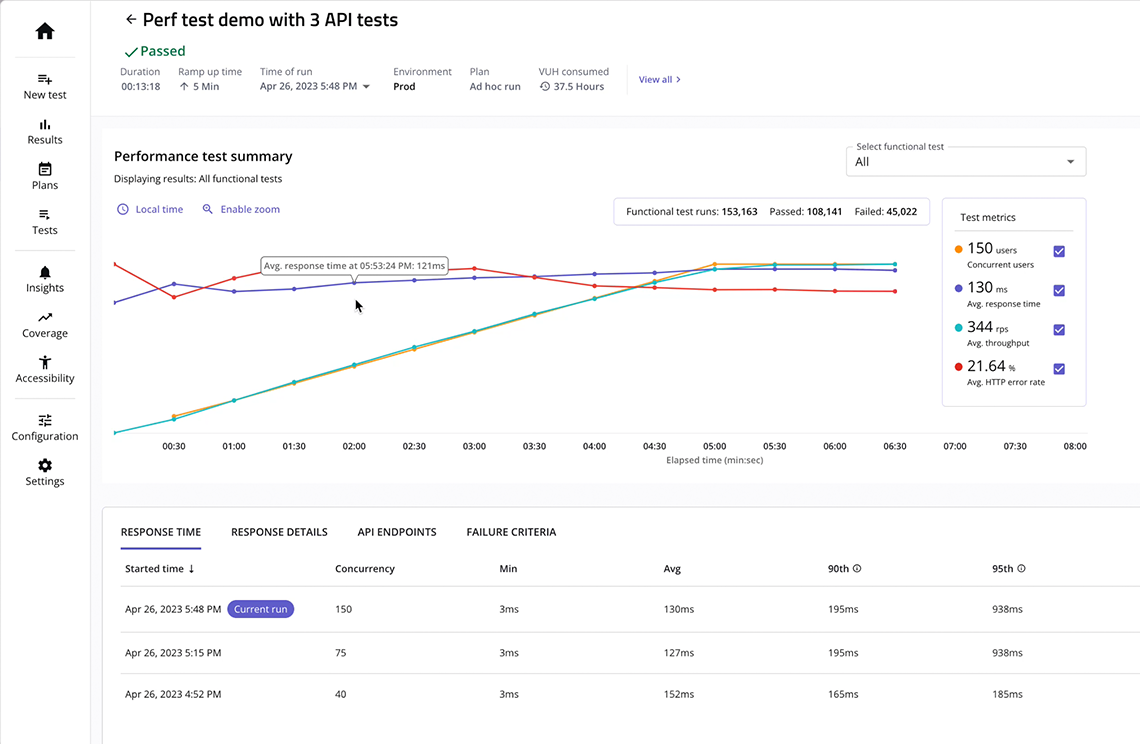This screenshot has height=744, width=1140.
Task: Open Configuration settings in sidebar
Action: [44, 427]
